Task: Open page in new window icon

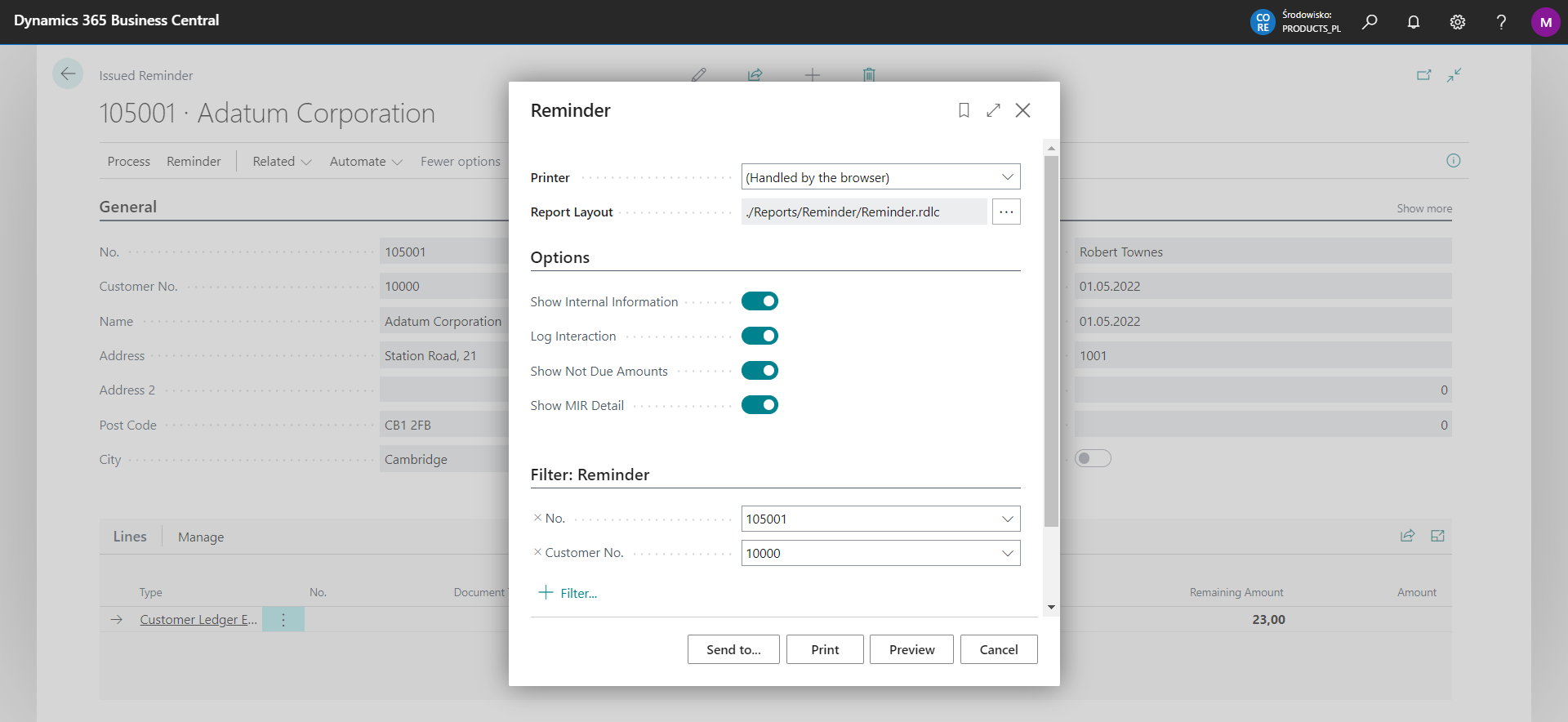Action: (1423, 75)
